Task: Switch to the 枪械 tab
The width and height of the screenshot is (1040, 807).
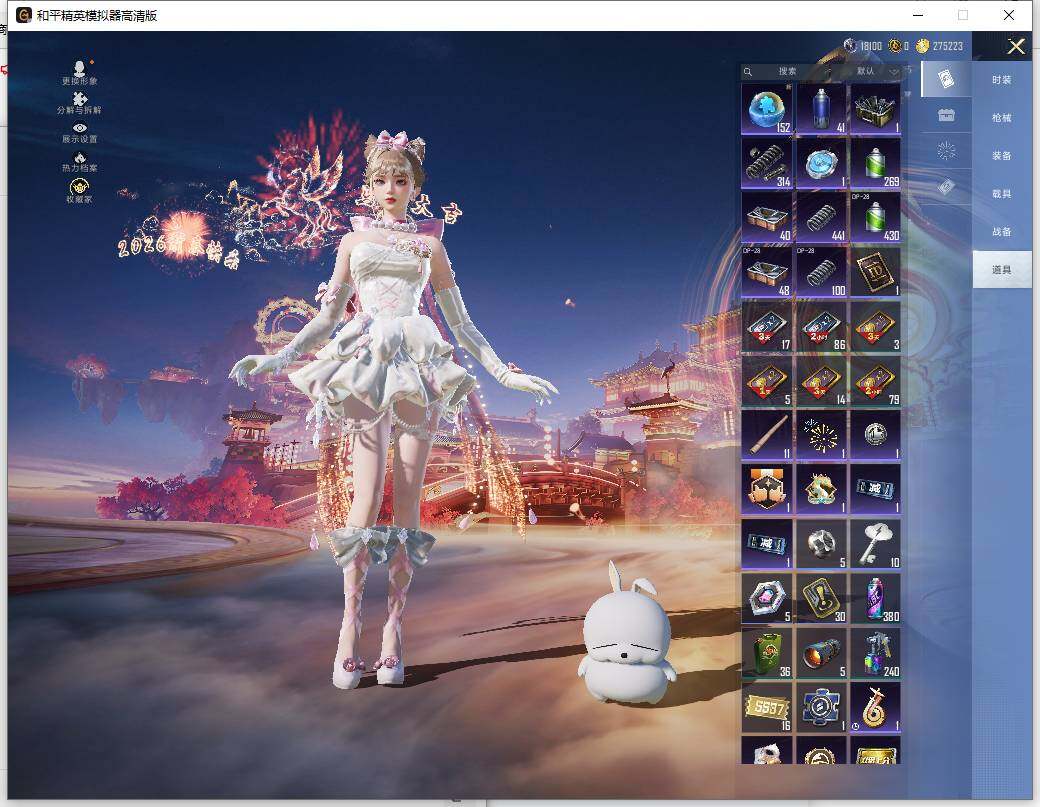Action: pyautogui.click(x=1002, y=117)
